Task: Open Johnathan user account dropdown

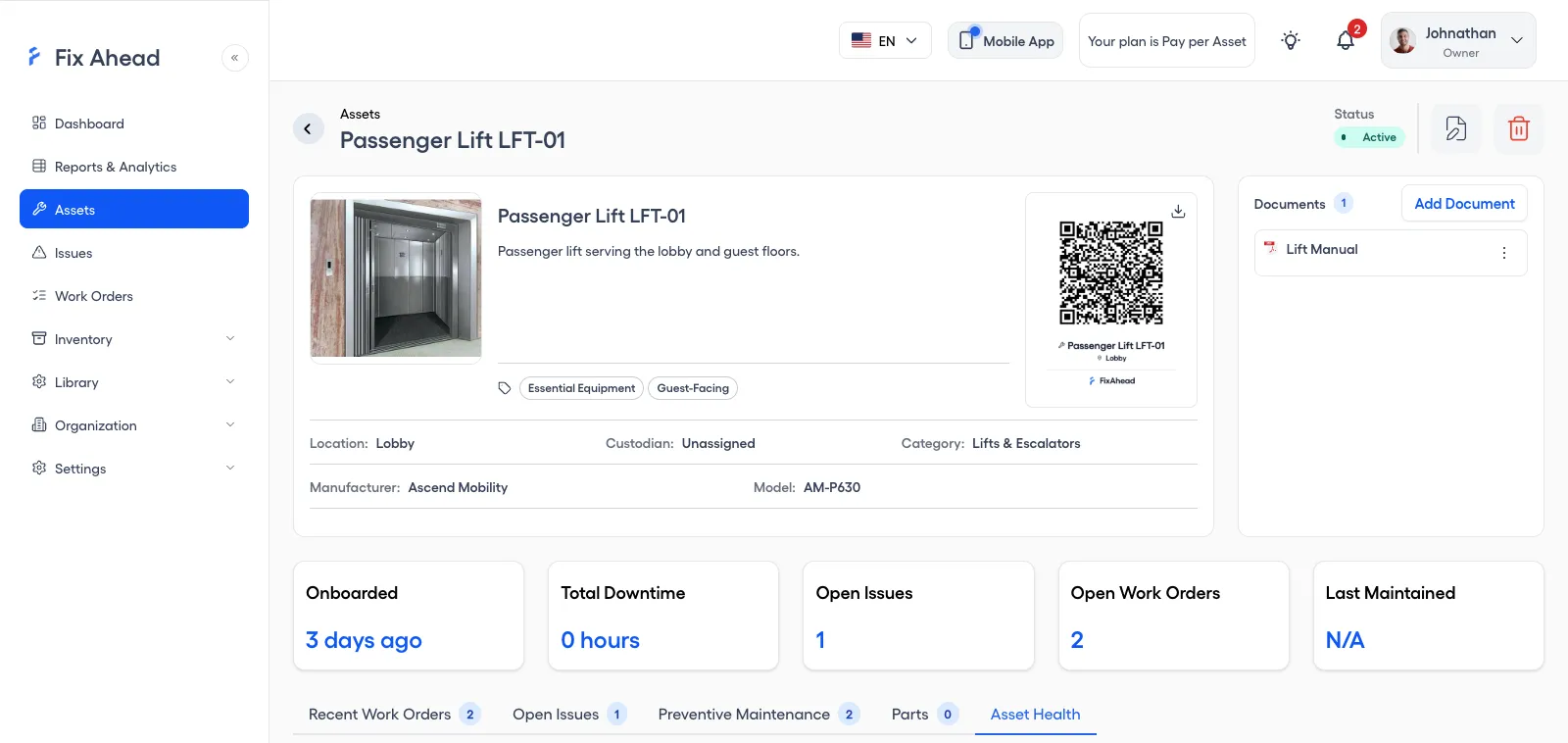Action: point(1458,40)
